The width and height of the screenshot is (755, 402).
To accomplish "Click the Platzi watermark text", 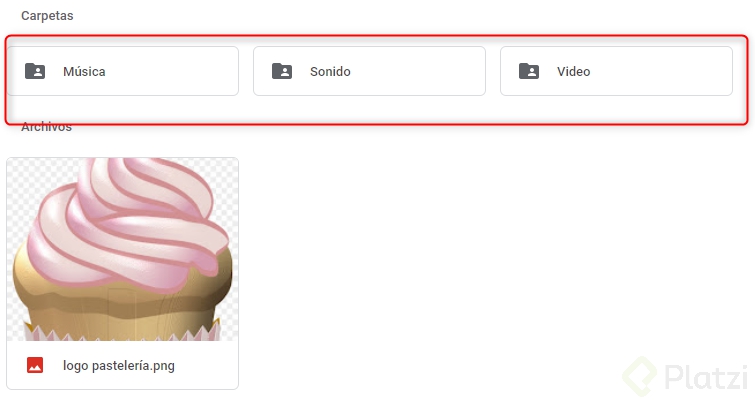I will 706,377.
